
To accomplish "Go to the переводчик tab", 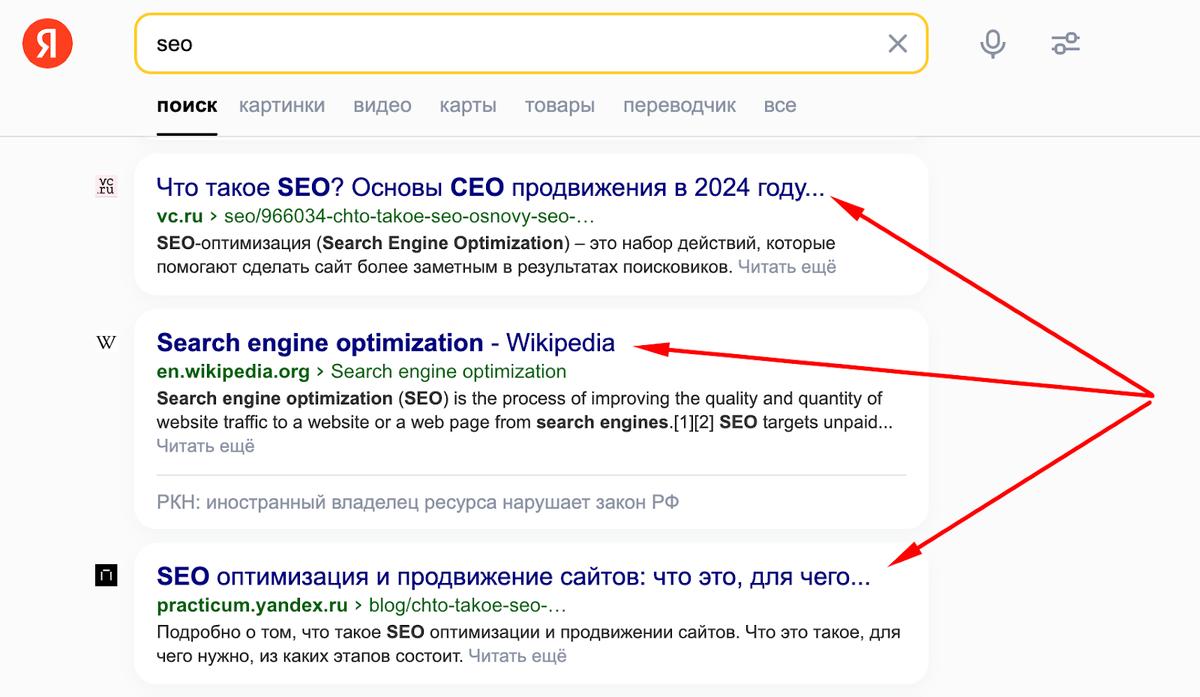I will (679, 105).
